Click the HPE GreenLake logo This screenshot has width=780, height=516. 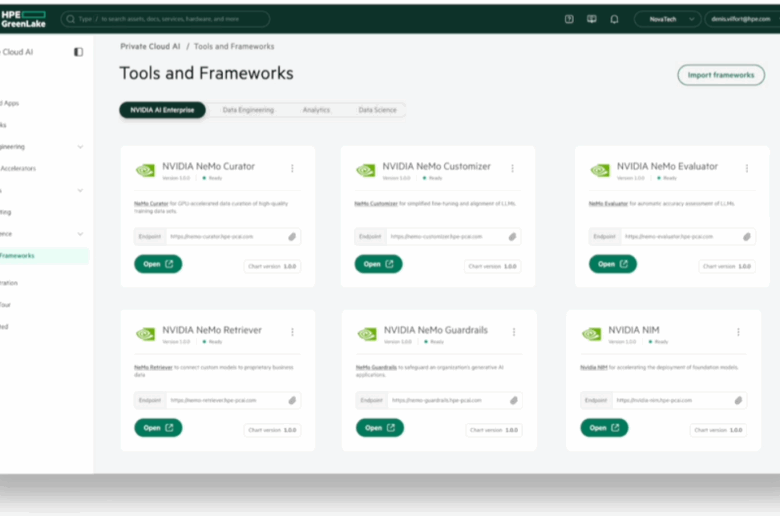pyautogui.click(x=23, y=19)
